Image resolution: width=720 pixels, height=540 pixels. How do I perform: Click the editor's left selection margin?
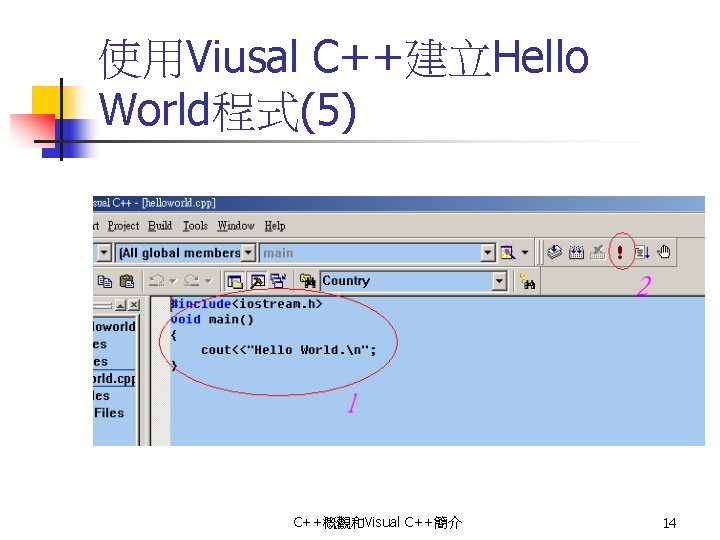(160, 371)
